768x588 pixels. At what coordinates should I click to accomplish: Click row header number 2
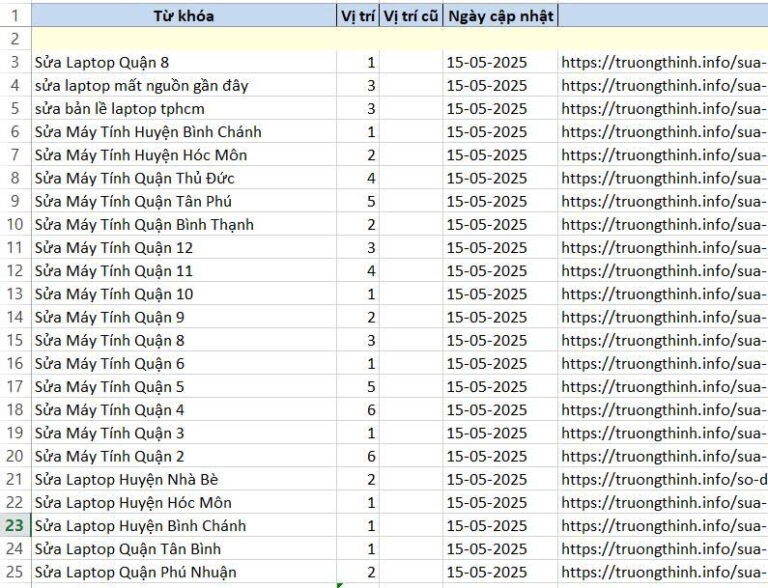15,39
